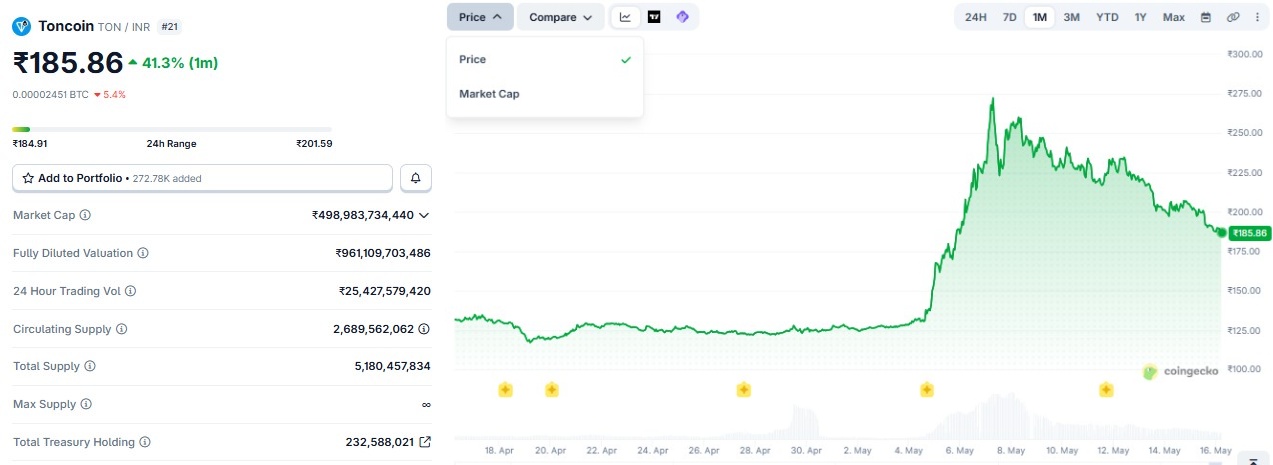The width and height of the screenshot is (1273, 465).
Task: Collapse the Price dropdown
Action: [x=480, y=17]
